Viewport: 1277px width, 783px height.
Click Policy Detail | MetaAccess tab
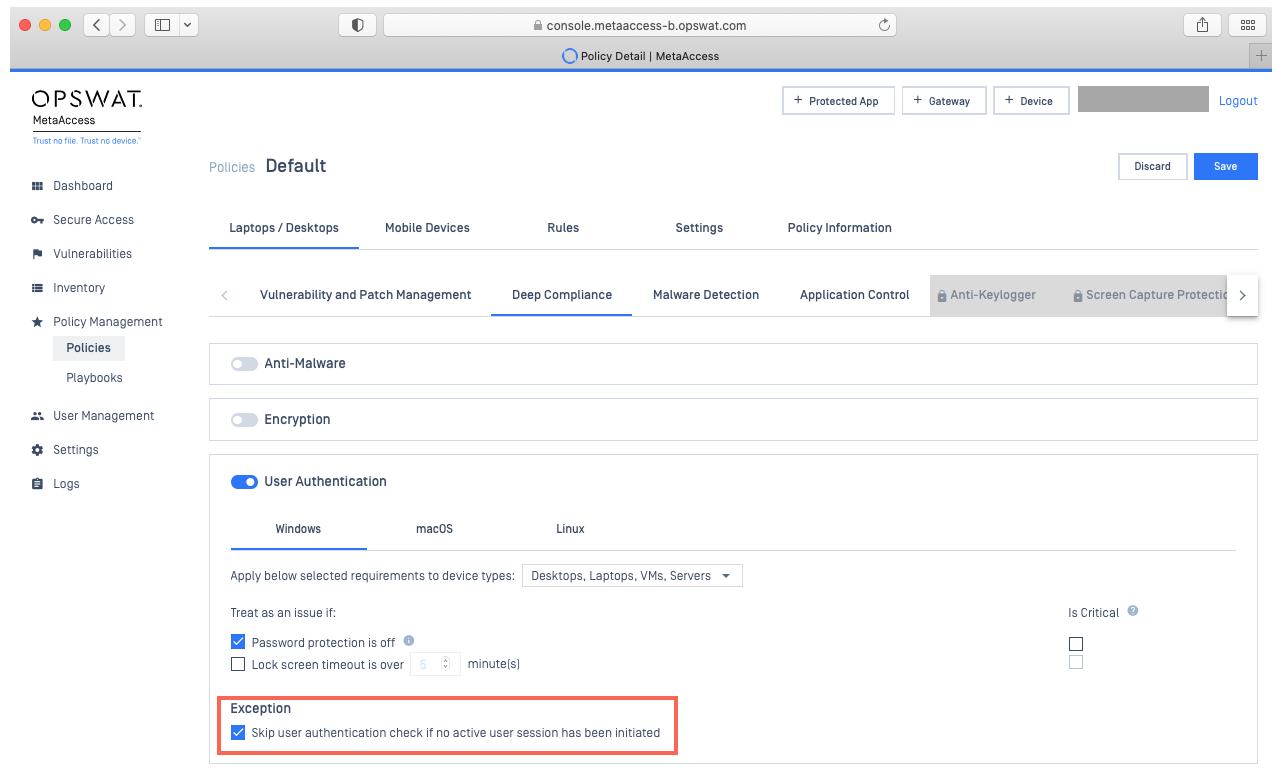[x=640, y=56]
